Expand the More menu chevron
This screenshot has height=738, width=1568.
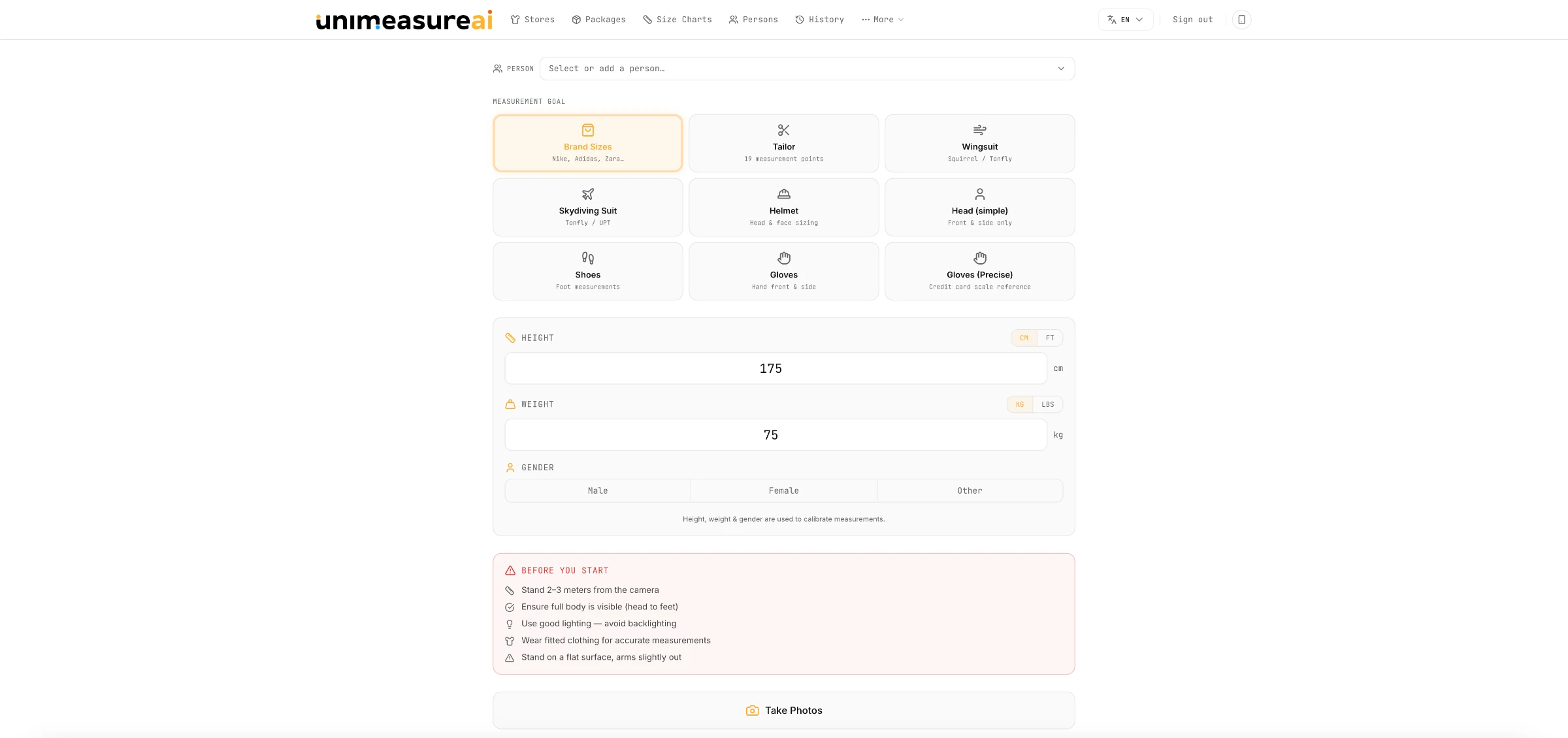(x=901, y=20)
